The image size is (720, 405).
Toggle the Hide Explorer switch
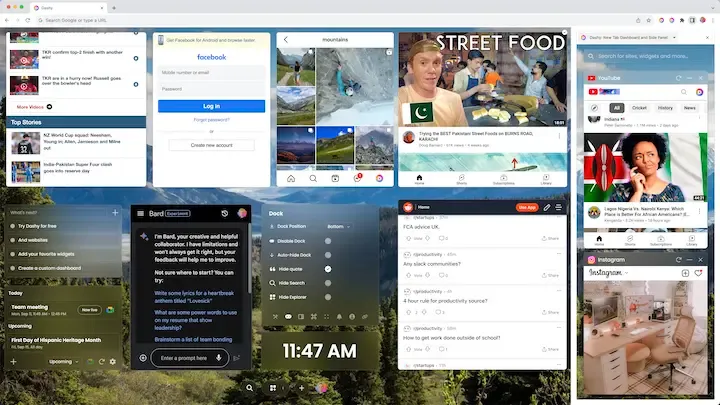[x=328, y=297]
